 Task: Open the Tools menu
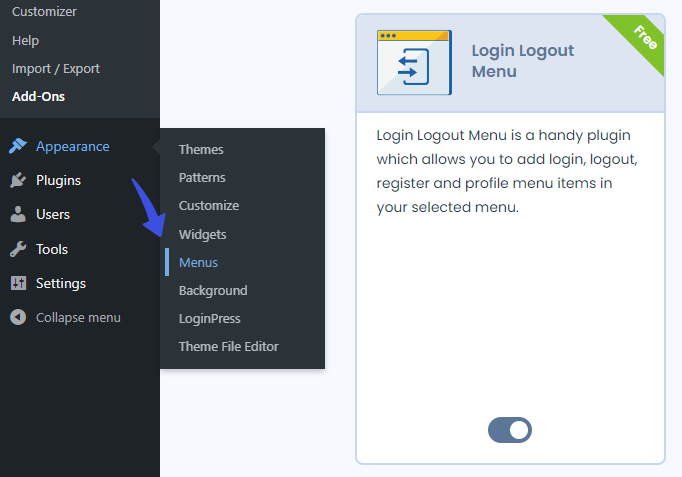52,249
